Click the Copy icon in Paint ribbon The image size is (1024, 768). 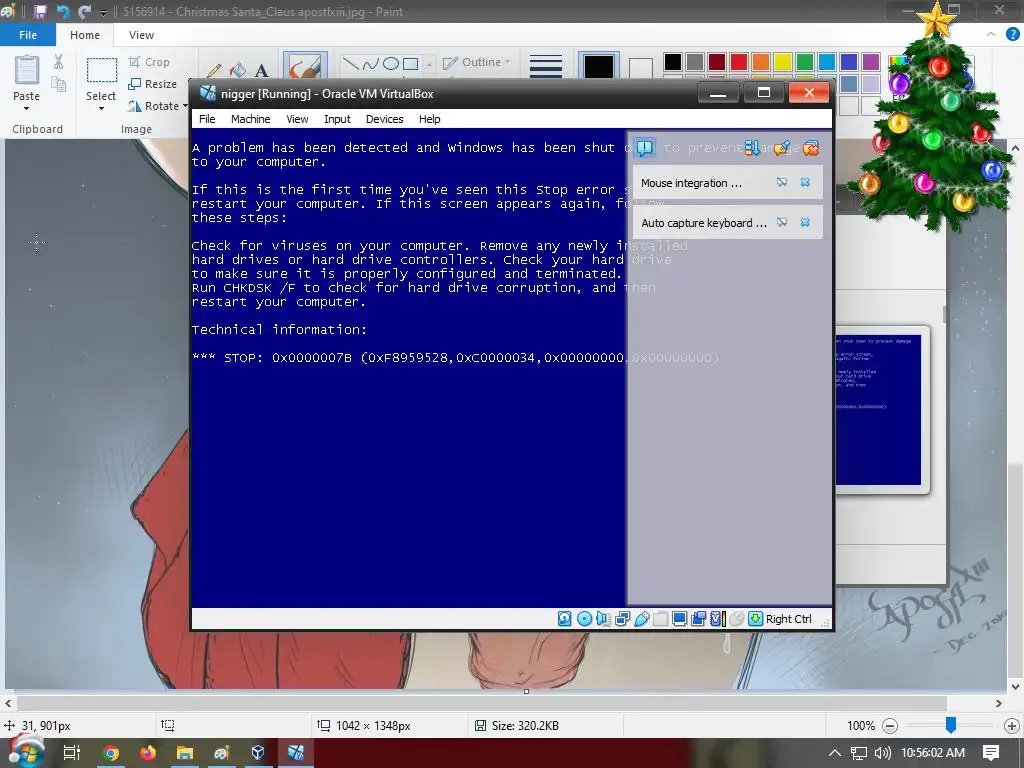(59, 84)
